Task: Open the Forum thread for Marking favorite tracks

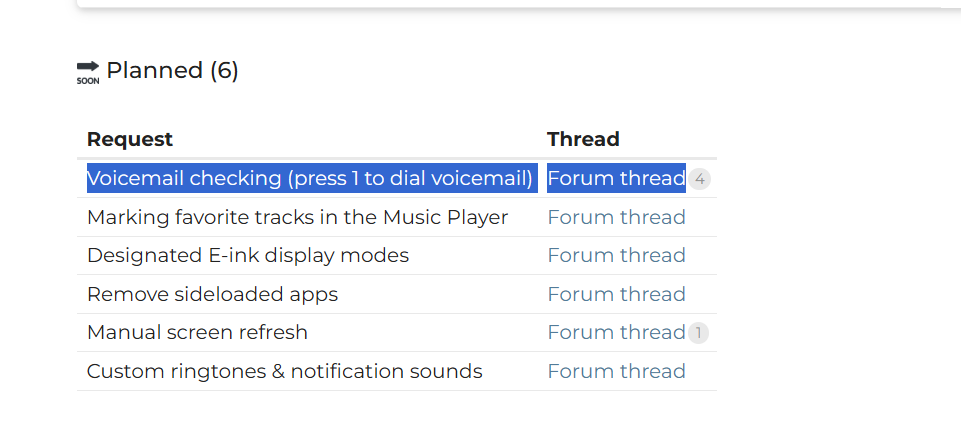Action: [x=616, y=218]
